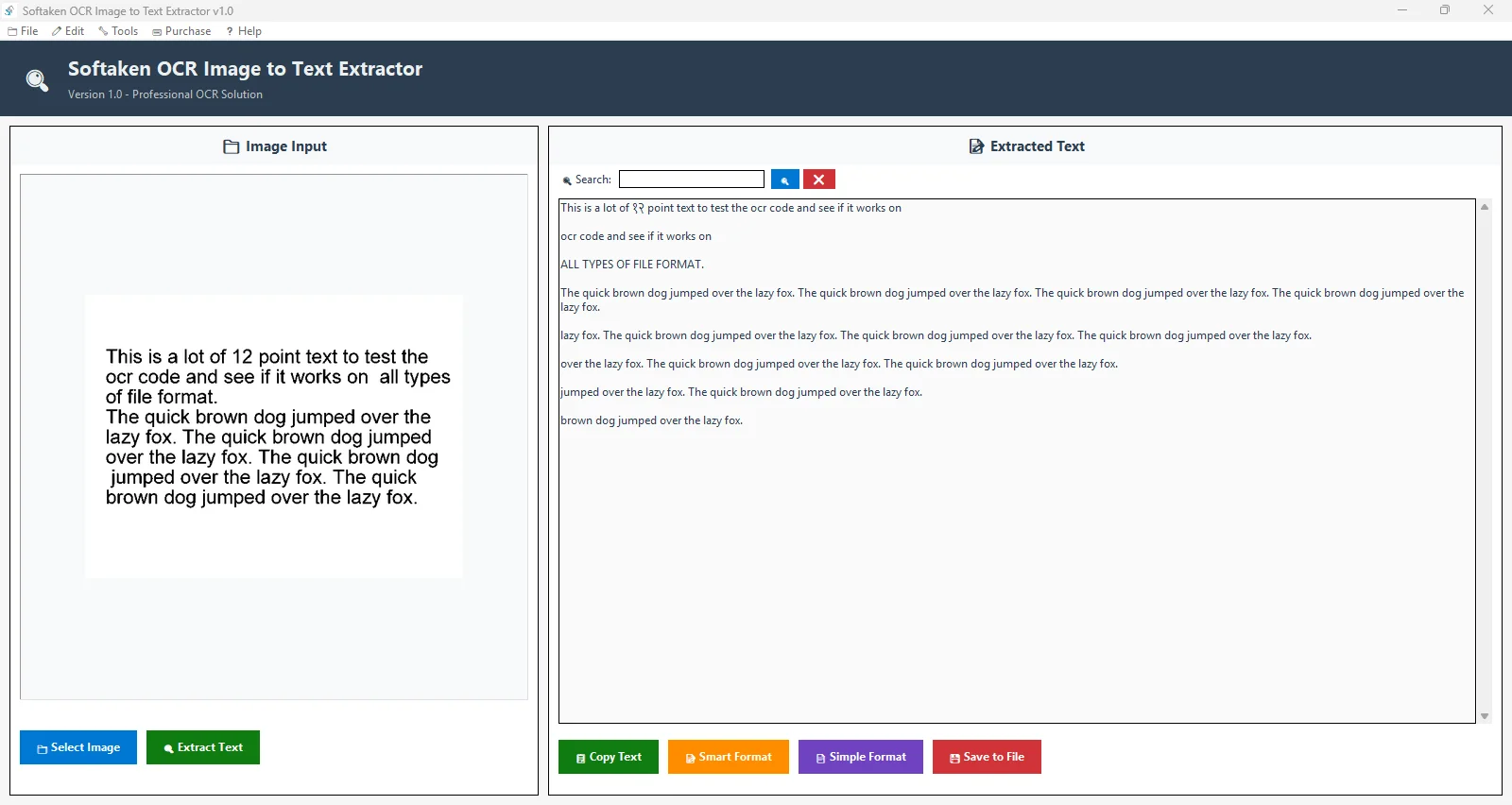Click the line 'ALL TYPES OF FILE FORMAT.'
This screenshot has height=805, width=1512.
(x=632, y=265)
